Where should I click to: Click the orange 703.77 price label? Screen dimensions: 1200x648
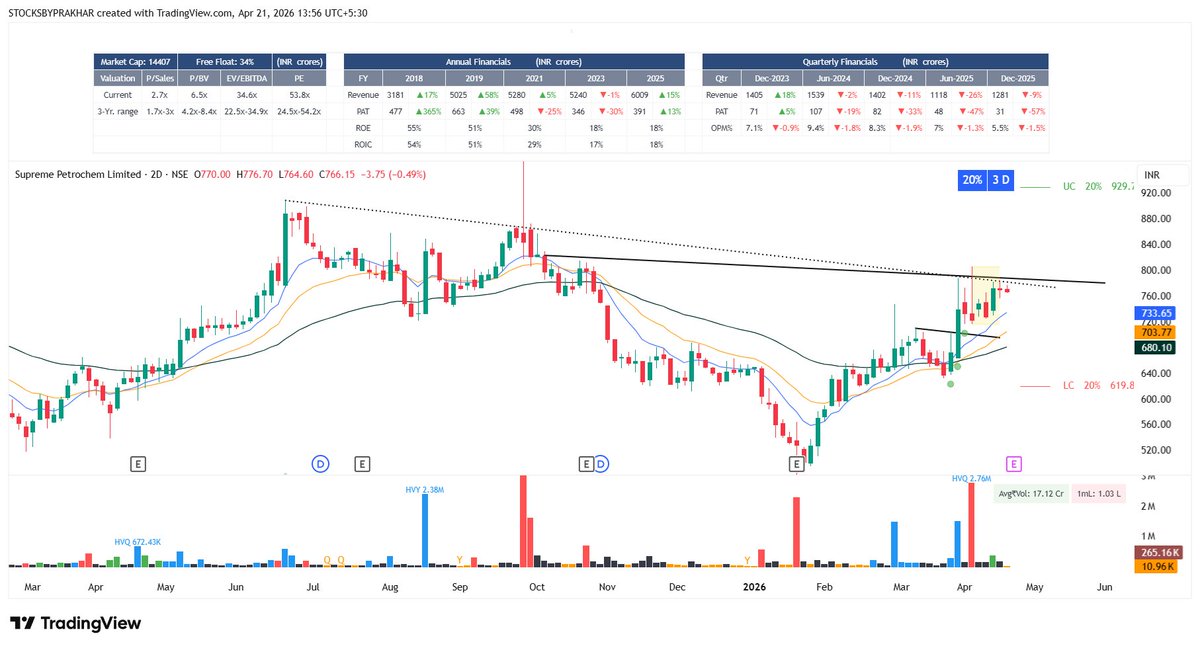click(x=1157, y=331)
